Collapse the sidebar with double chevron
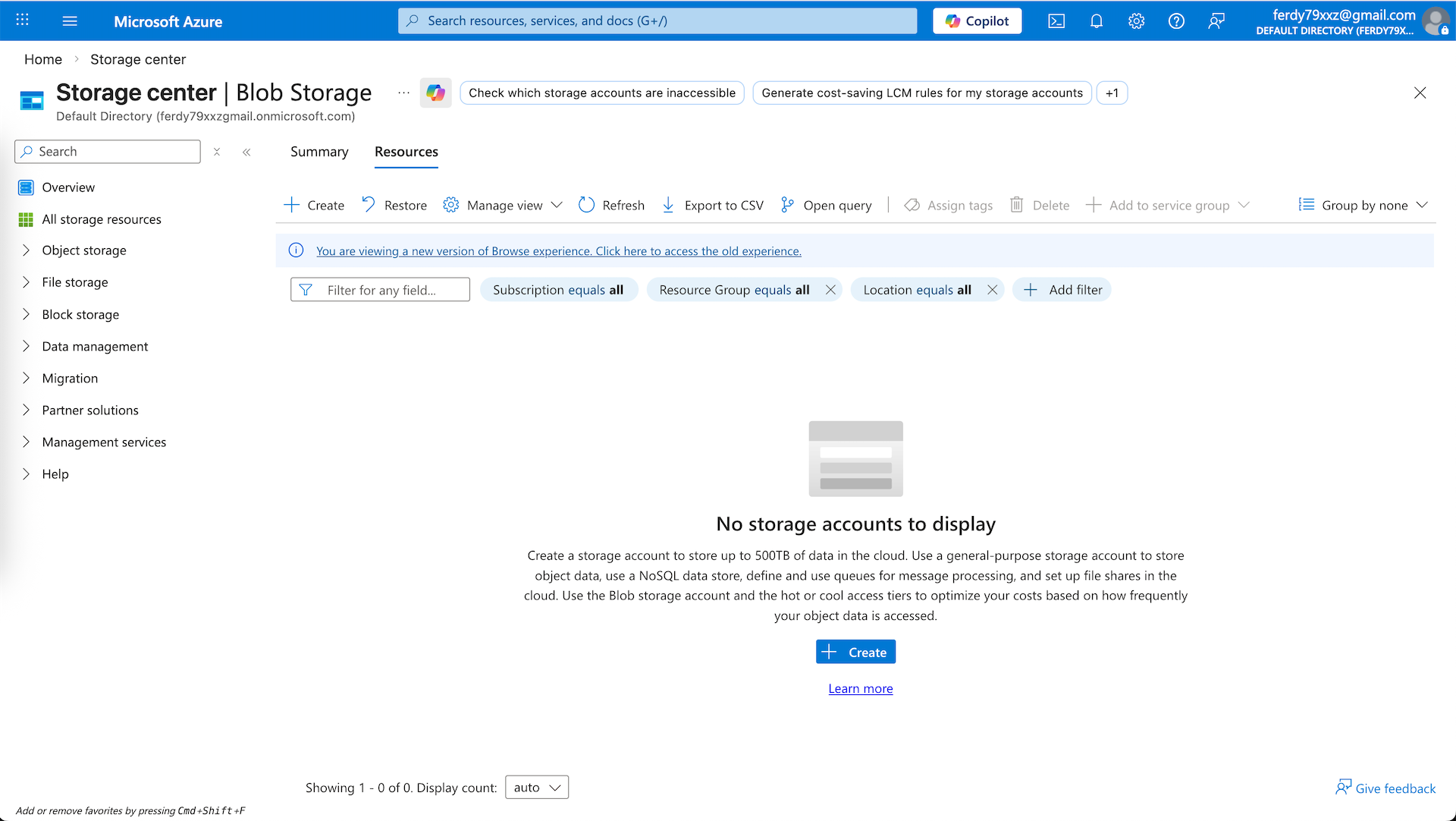Viewport: 1456px width, 821px height. (x=246, y=152)
